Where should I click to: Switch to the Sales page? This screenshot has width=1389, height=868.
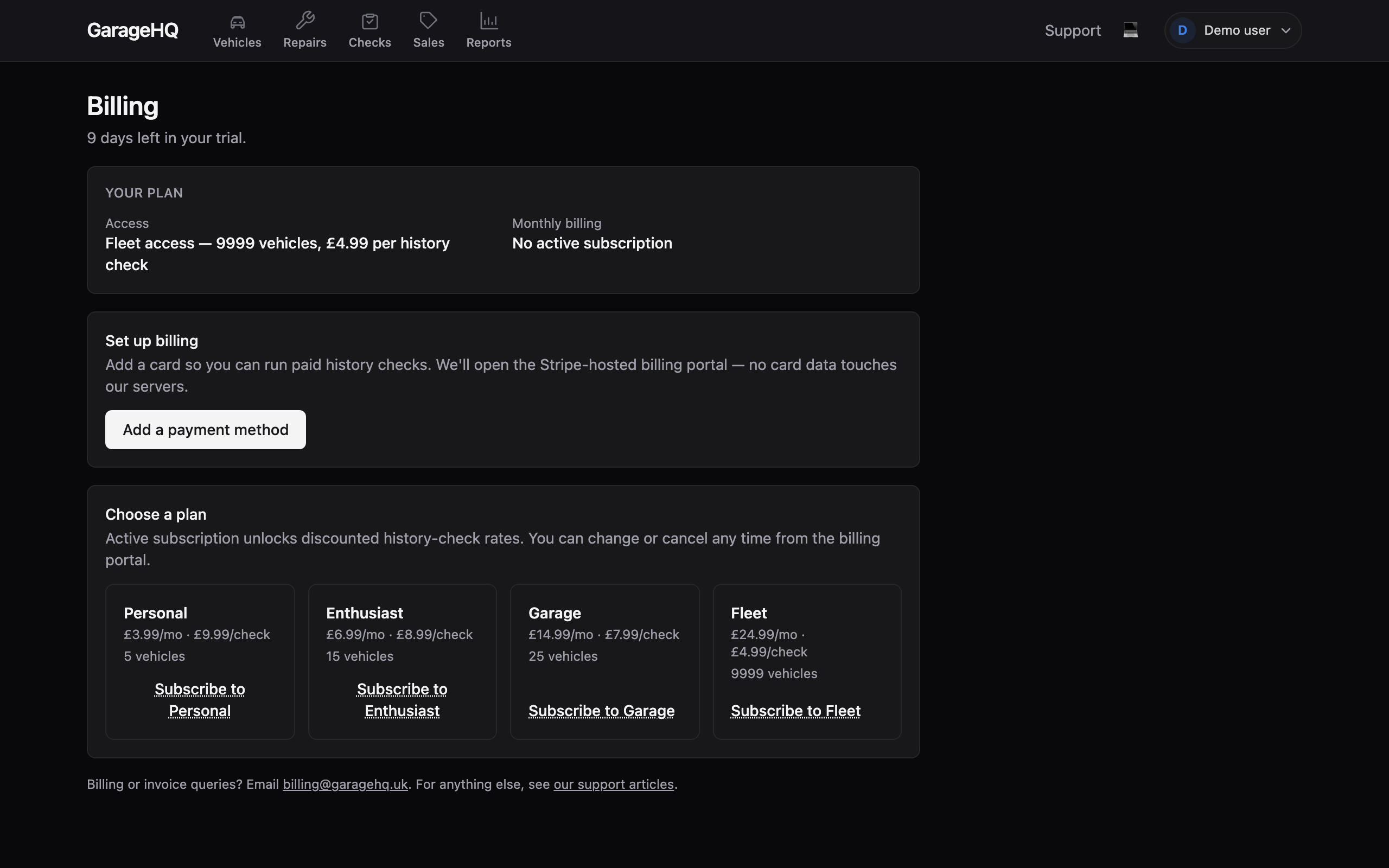click(428, 30)
